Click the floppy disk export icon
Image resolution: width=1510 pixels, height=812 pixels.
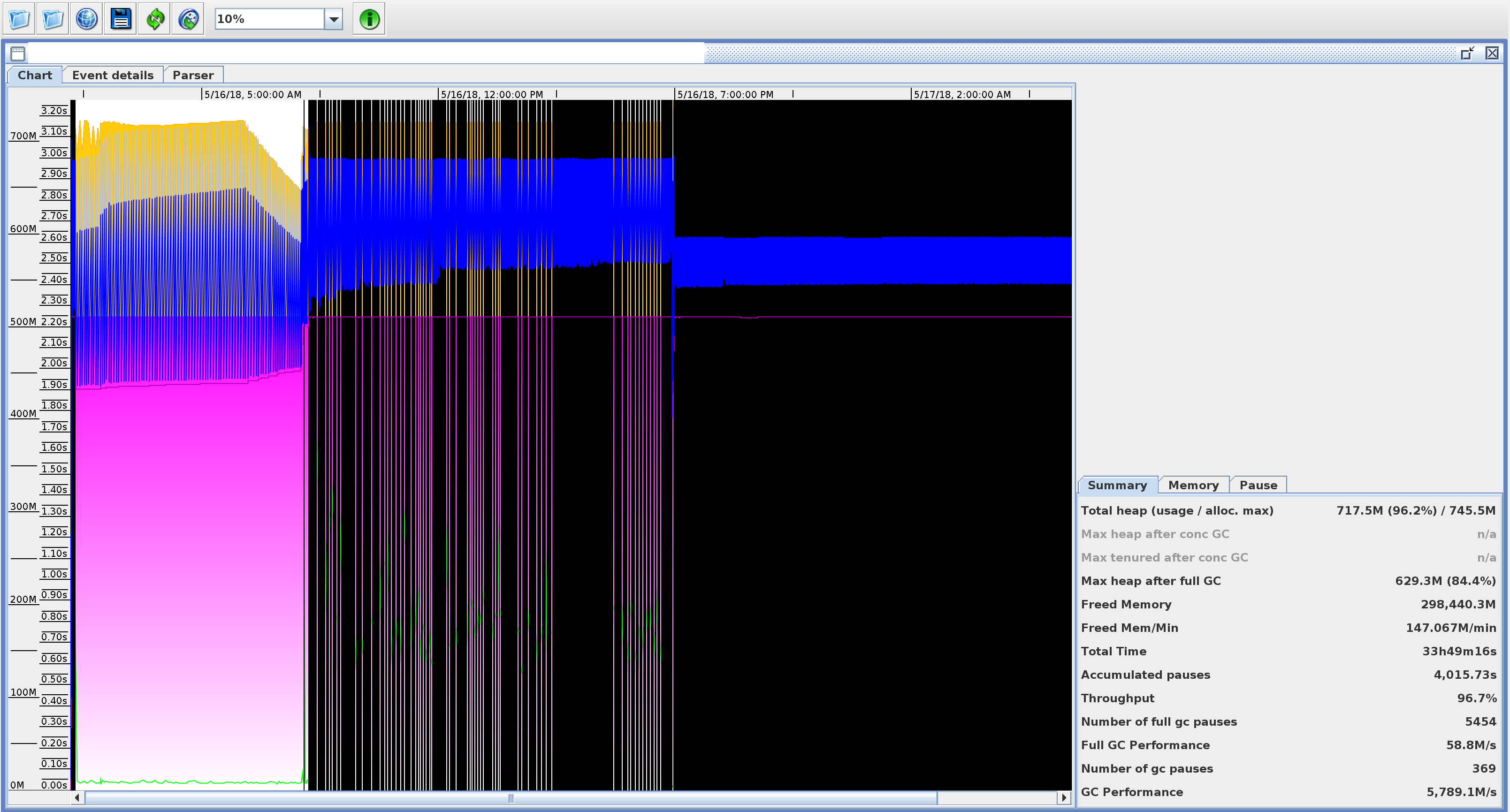coord(121,19)
